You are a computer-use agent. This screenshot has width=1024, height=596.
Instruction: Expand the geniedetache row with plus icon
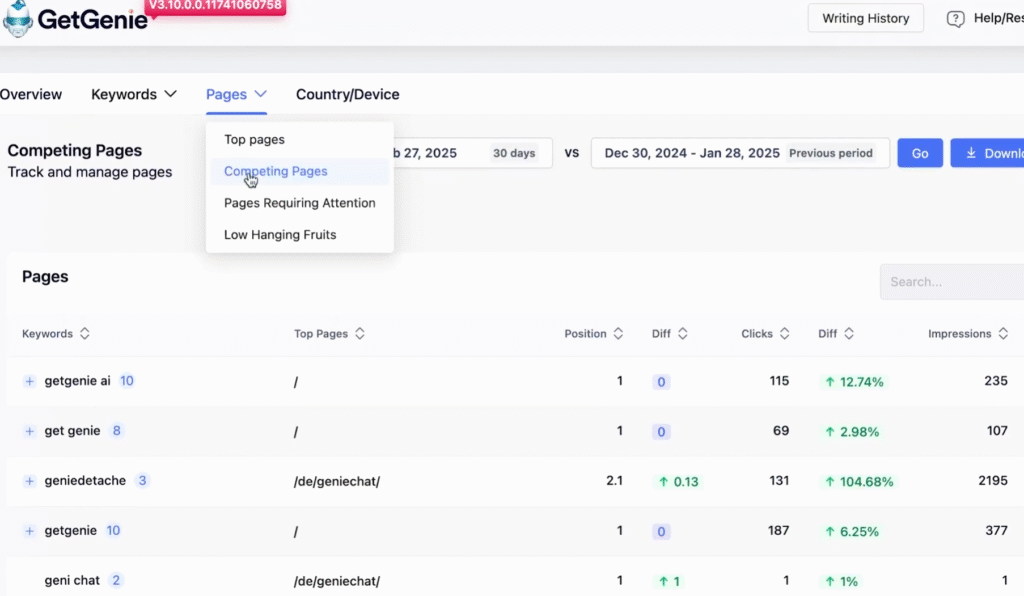click(x=29, y=481)
